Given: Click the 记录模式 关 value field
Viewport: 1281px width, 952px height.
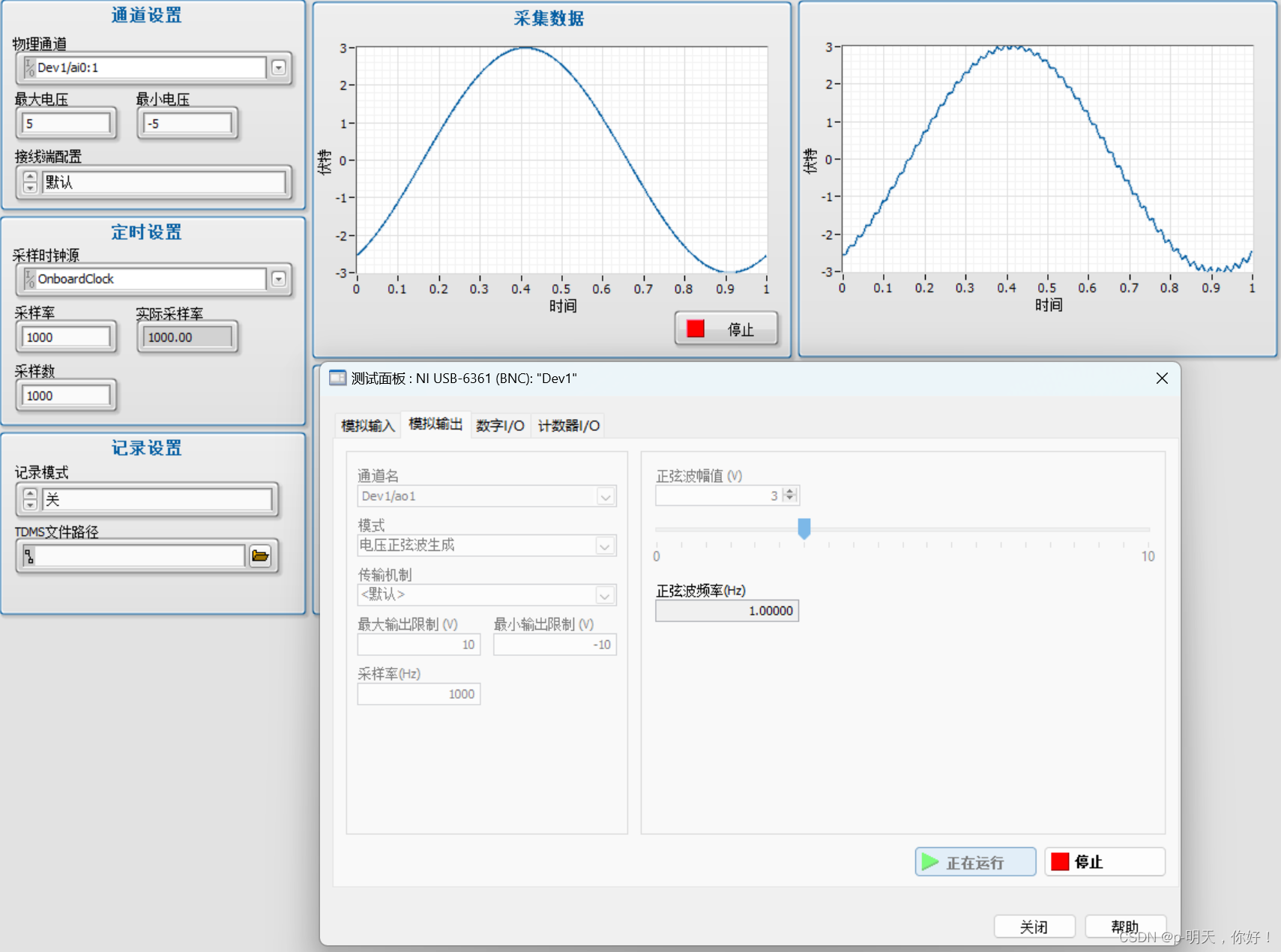Looking at the screenshot, I should click(157, 499).
